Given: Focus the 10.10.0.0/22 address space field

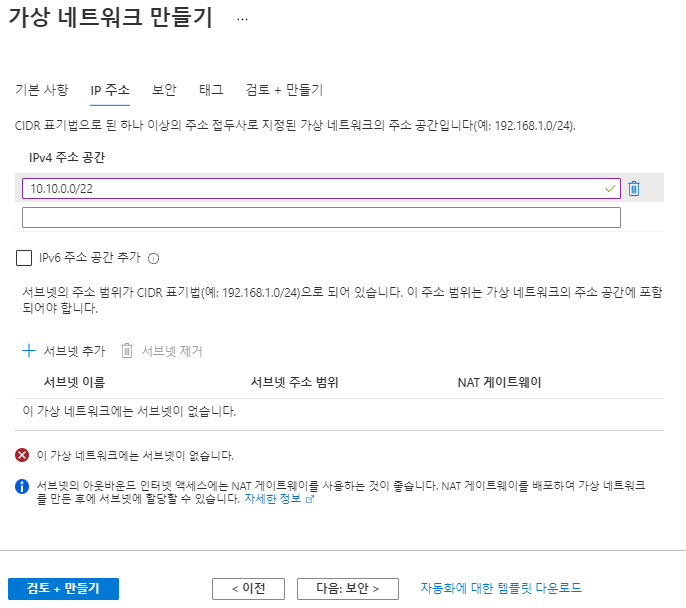Looking at the screenshot, I should tap(321, 189).
